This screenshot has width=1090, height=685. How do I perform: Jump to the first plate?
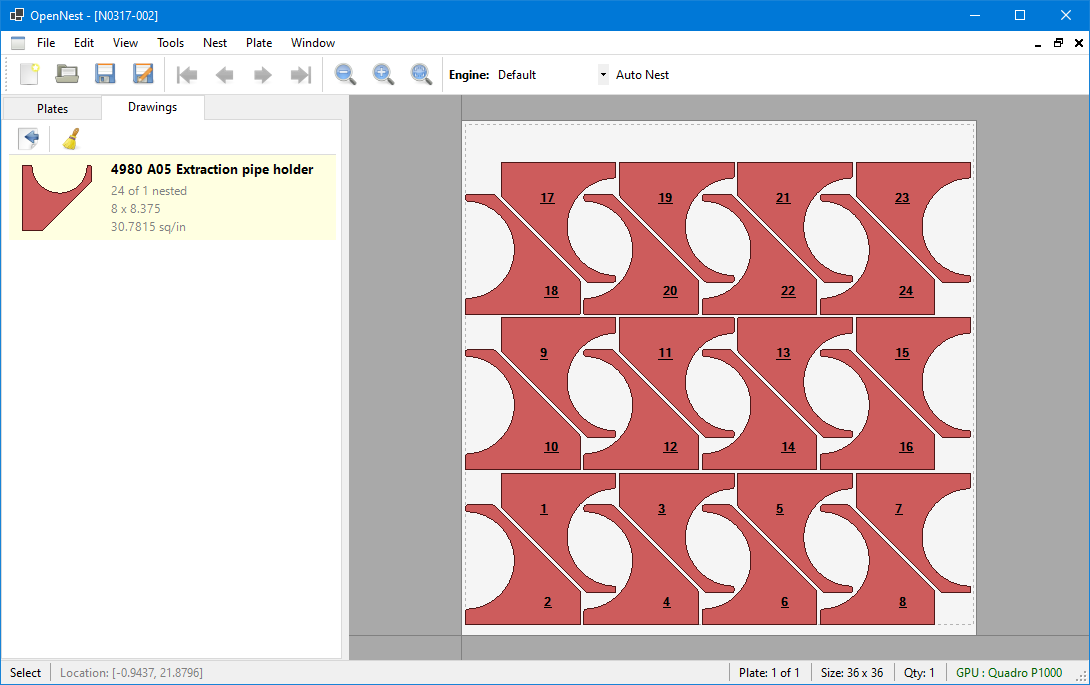pos(186,74)
